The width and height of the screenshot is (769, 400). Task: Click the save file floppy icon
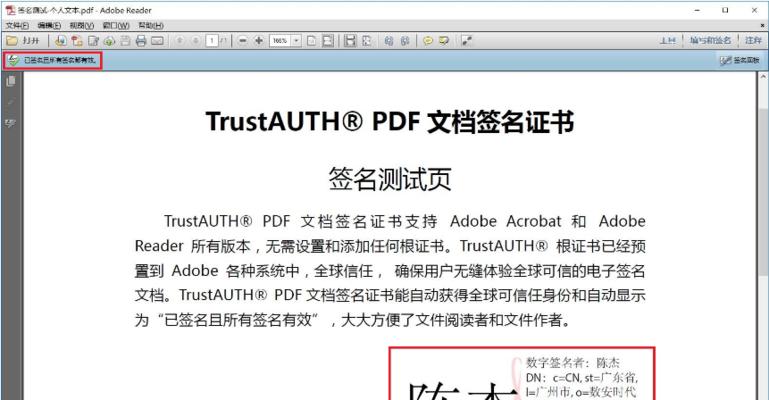[x=125, y=41]
